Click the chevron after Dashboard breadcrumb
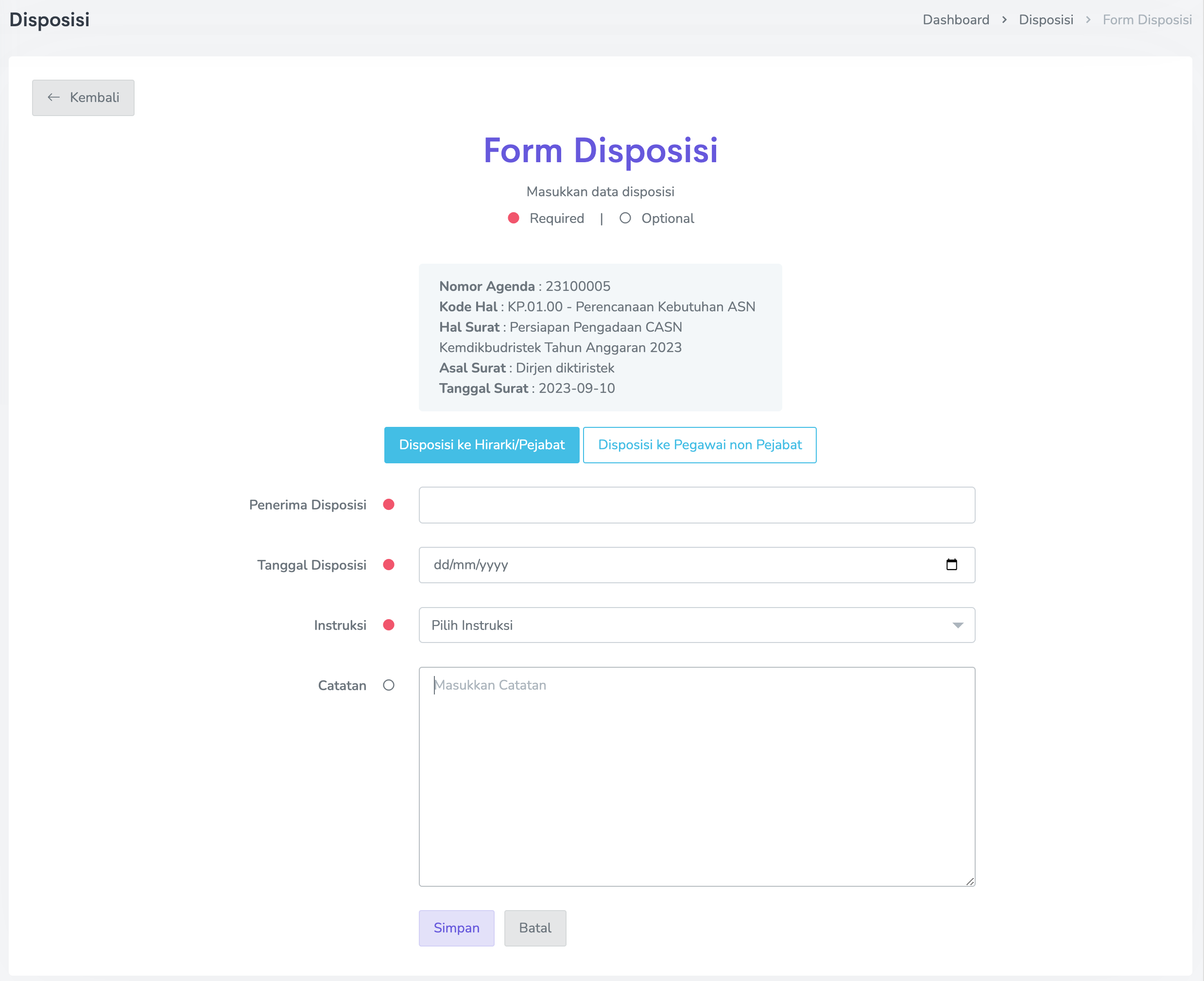The width and height of the screenshot is (1204, 981). pos(1004,20)
